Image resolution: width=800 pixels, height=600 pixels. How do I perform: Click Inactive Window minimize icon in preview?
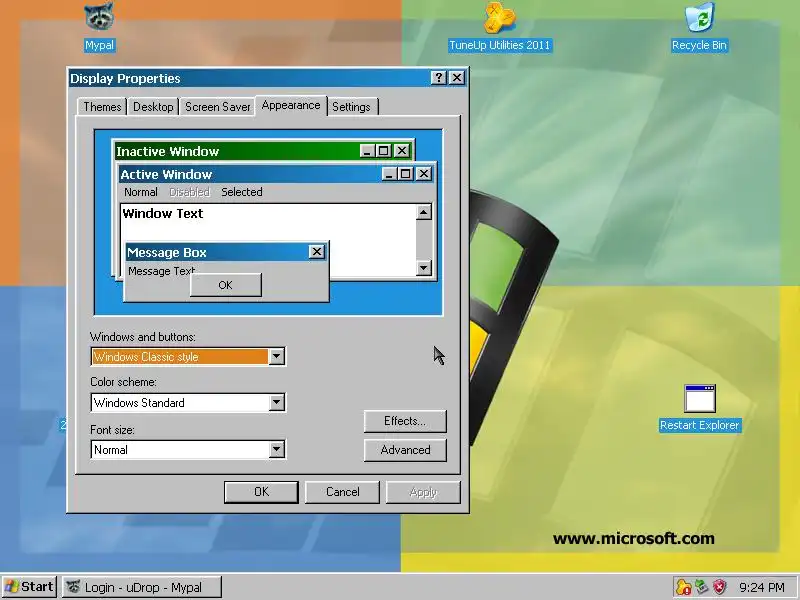pos(367,151)
